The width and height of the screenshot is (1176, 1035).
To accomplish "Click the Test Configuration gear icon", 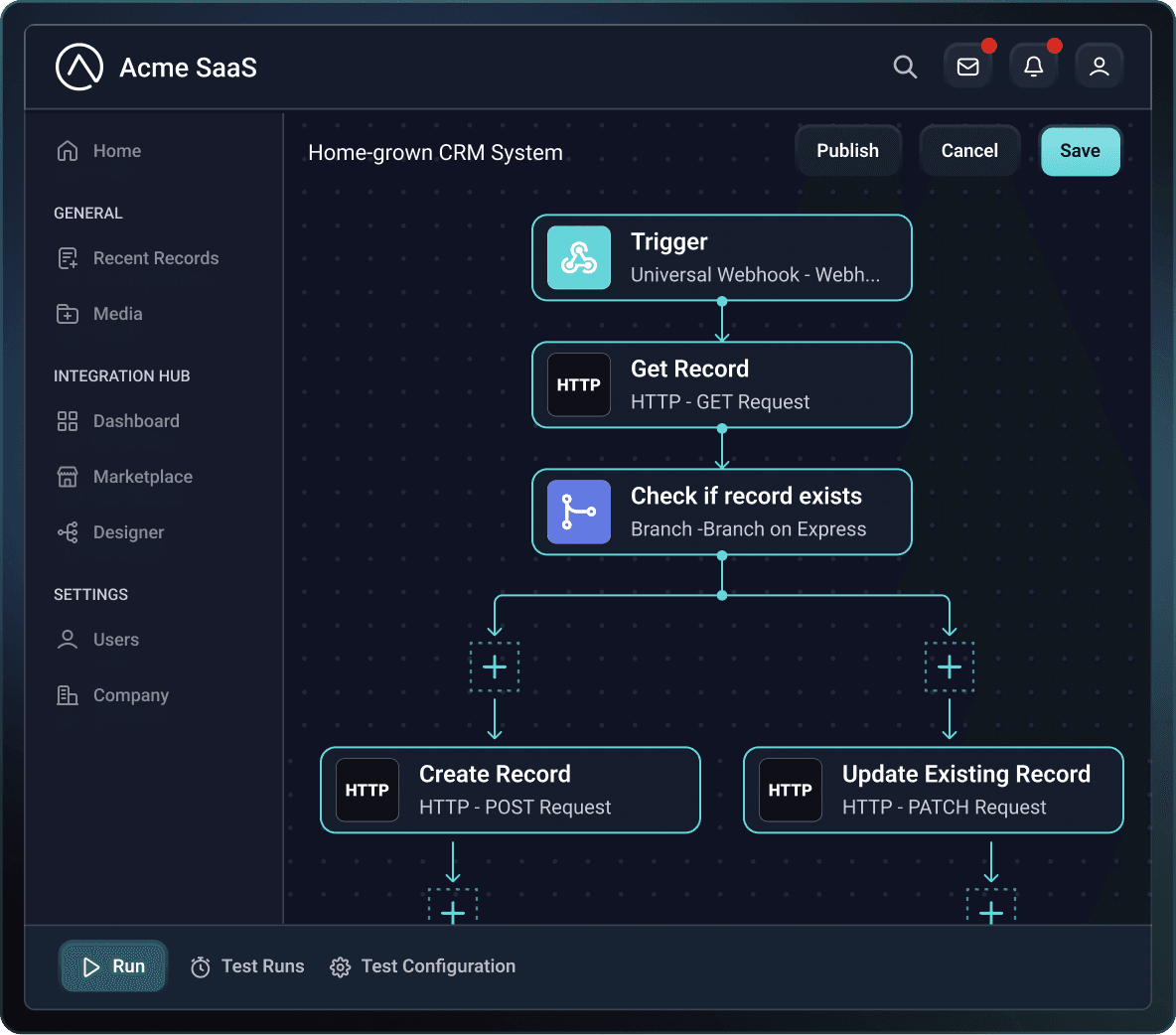I will 340,966.
